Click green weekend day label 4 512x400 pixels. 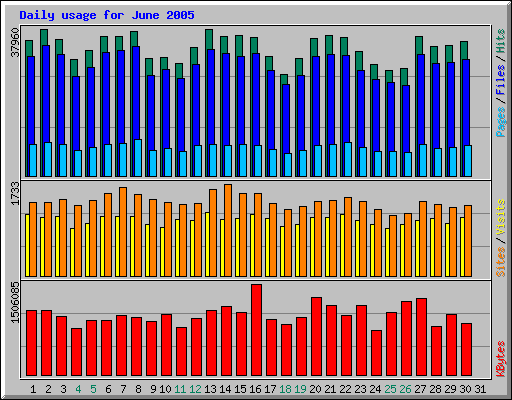[78, 389]
